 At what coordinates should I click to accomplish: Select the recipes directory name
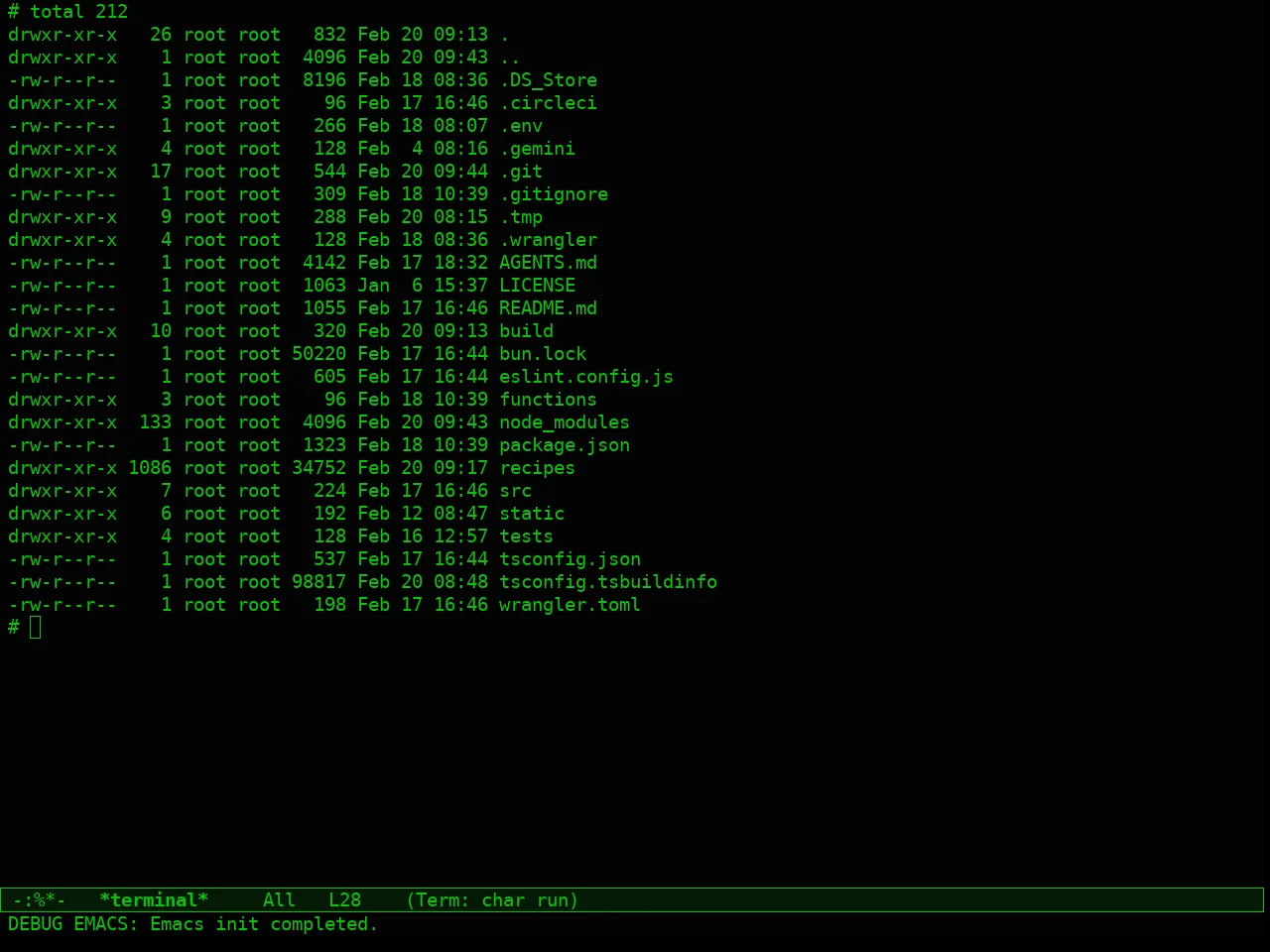click(x=538, y=468)
